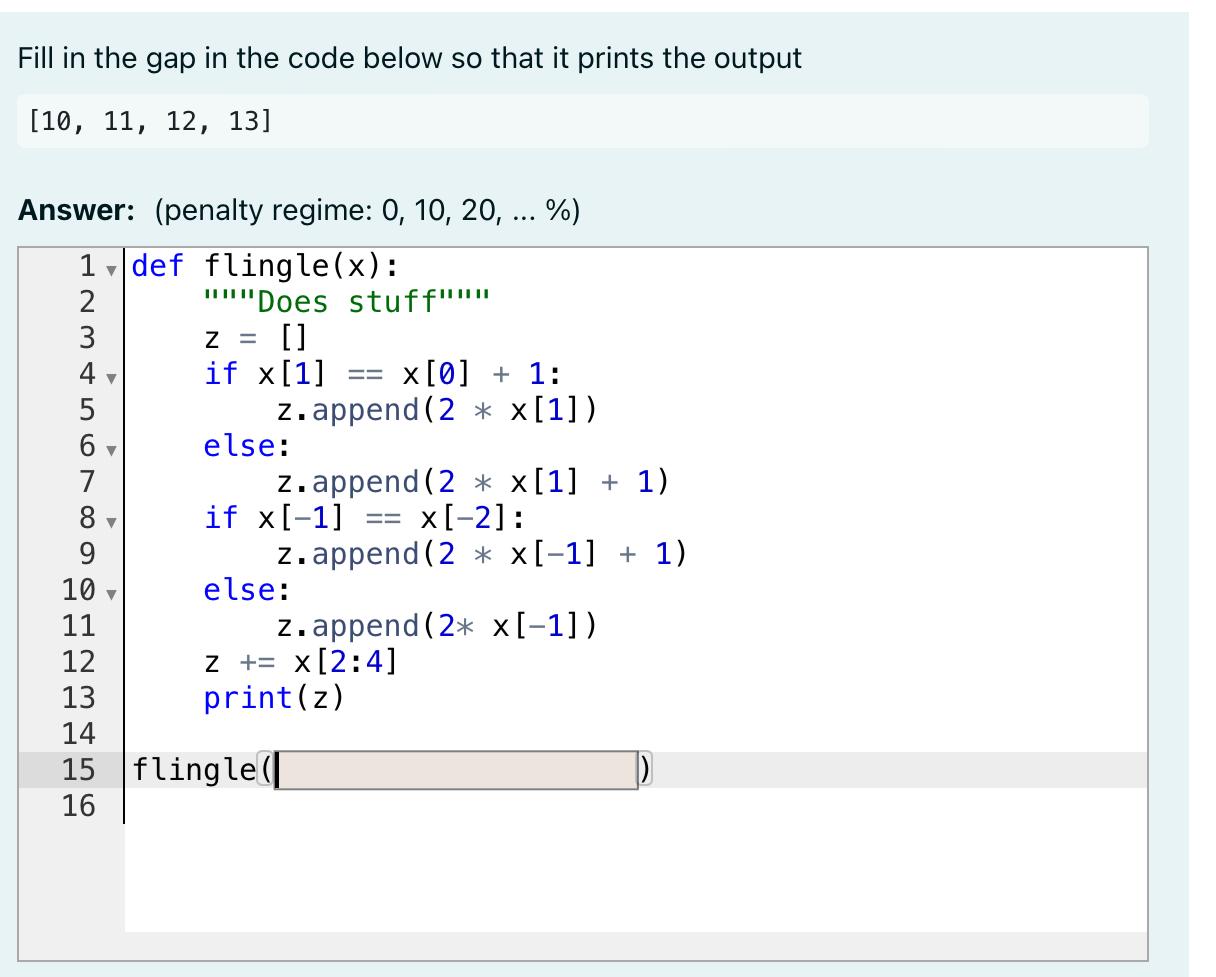Collapse the flingle function definition fold arrow
Image resolution: width=1216 pixels, height=977 pixels.
tap(110, 270)
